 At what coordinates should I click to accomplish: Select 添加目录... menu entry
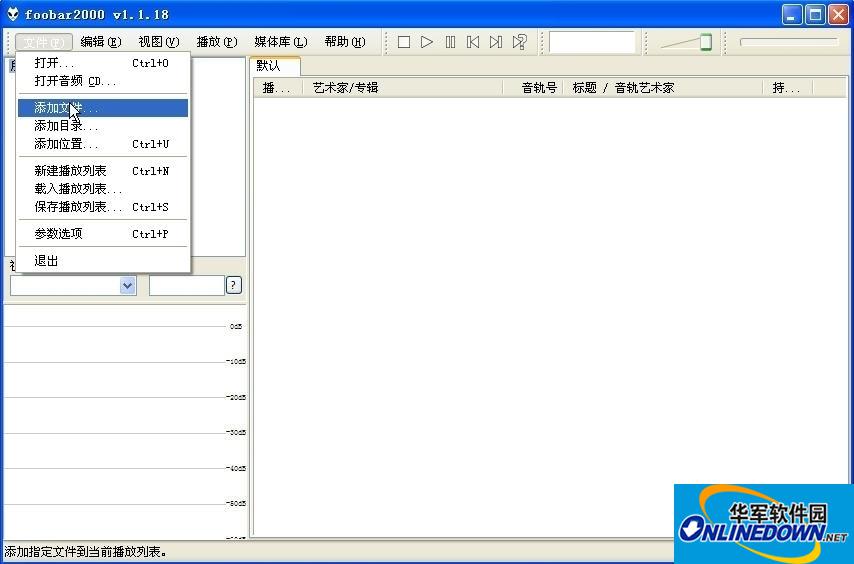tap(103, 126)
